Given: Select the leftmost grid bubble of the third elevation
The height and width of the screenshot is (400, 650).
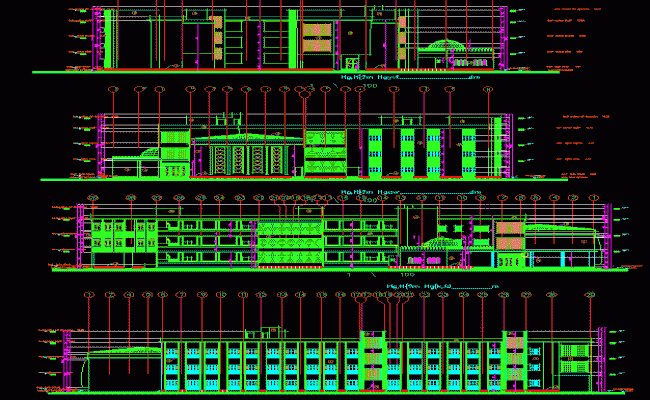Looking at the screenshot, I should [93, 198].
